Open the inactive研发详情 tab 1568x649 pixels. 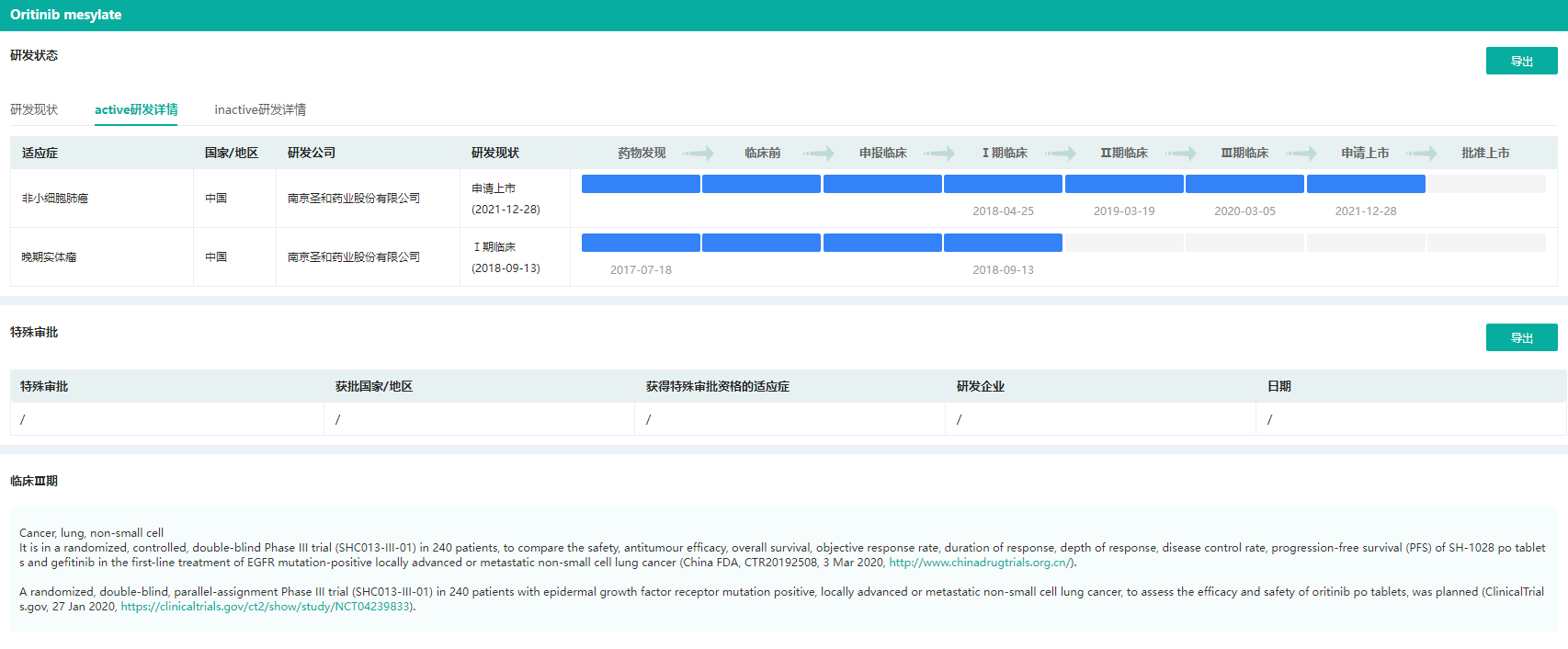click(x=260, y=109)
